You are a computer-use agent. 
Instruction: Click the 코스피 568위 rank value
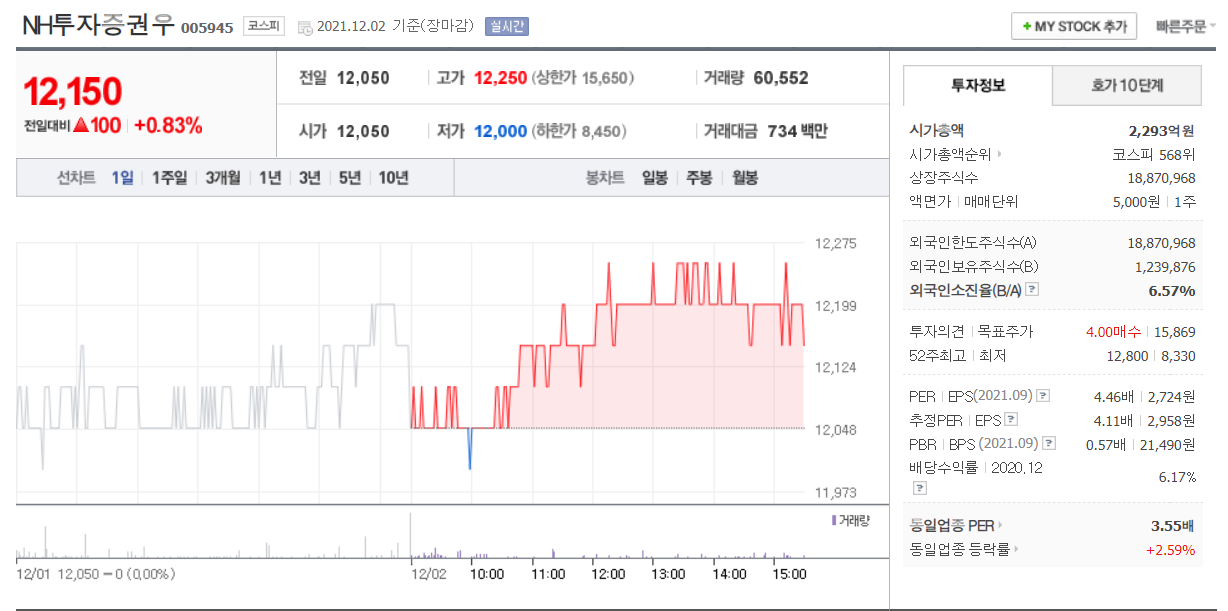click(1154, 155)
